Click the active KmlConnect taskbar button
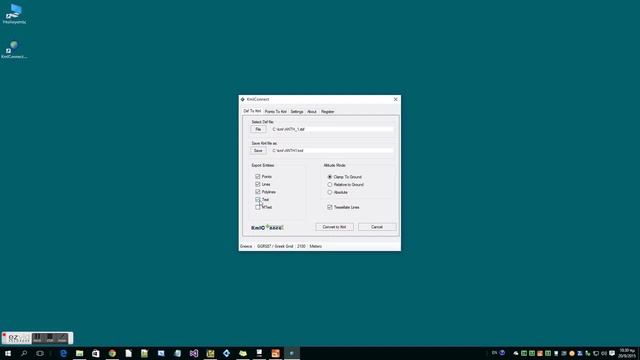640x360 pixels. 292,353
